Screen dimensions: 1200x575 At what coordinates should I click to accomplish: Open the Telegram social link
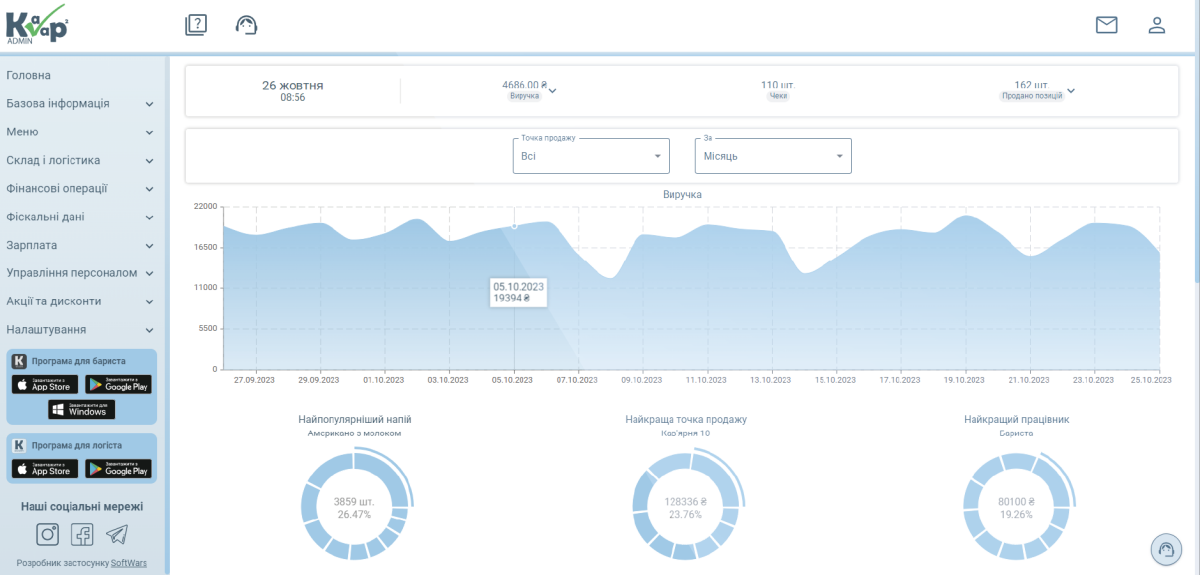coord(117,534)
